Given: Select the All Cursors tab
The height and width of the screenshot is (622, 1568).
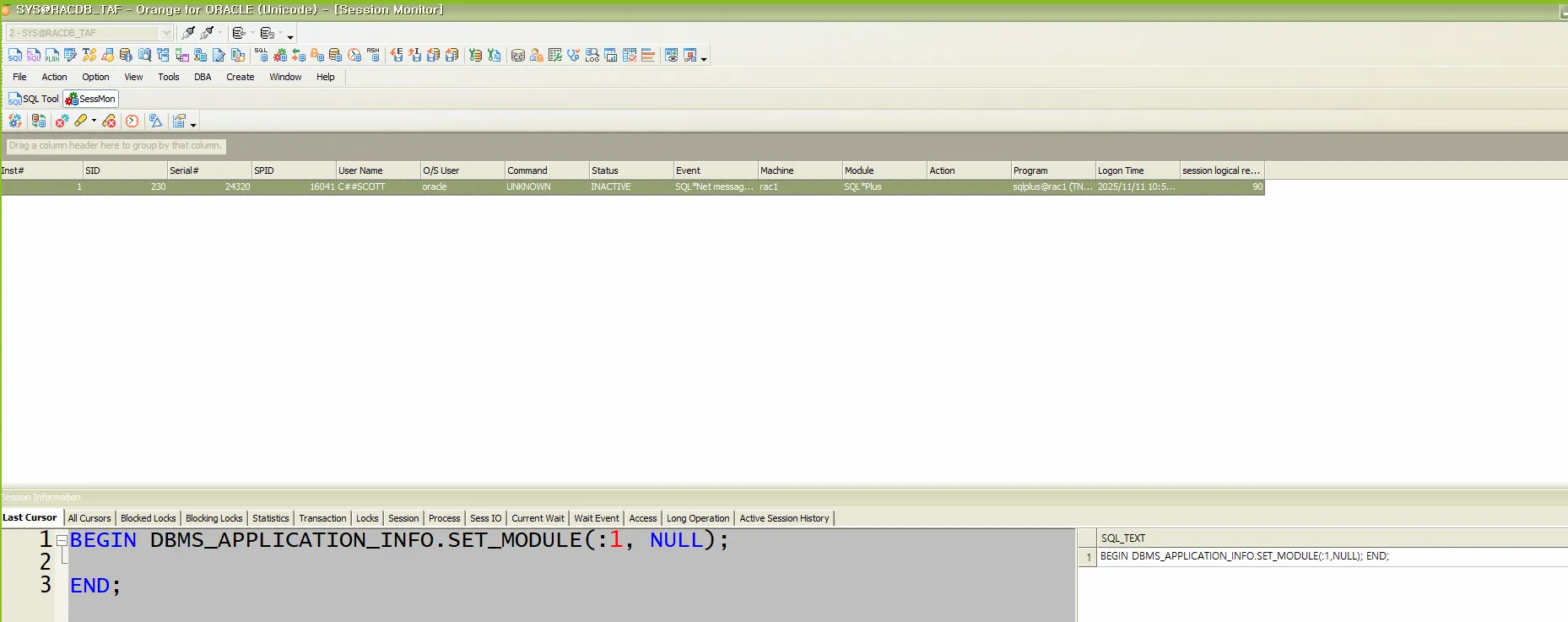Looking at the screenshot, I should pos(89,518).
